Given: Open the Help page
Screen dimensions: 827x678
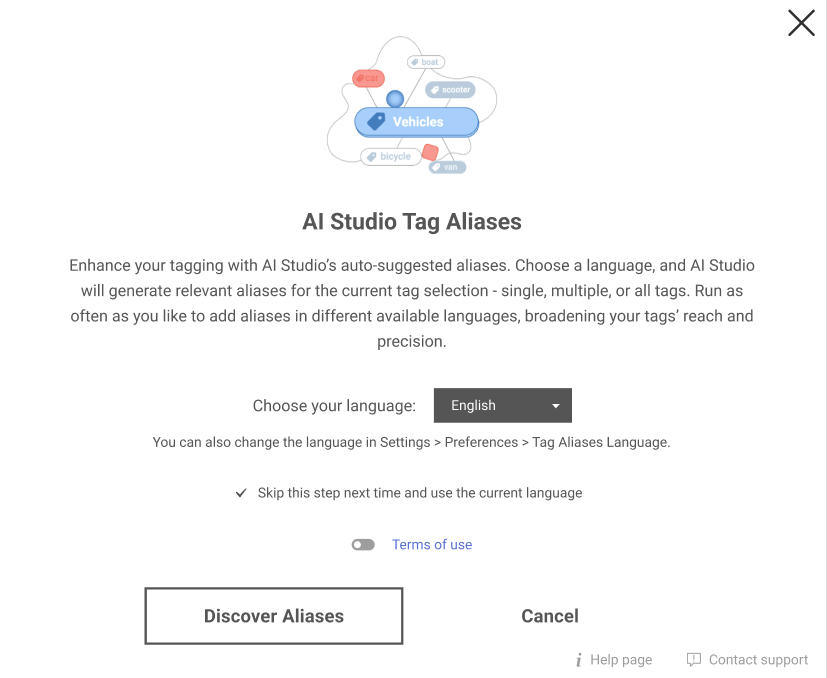Looking at the screenshot, I should tap(620, 660).
